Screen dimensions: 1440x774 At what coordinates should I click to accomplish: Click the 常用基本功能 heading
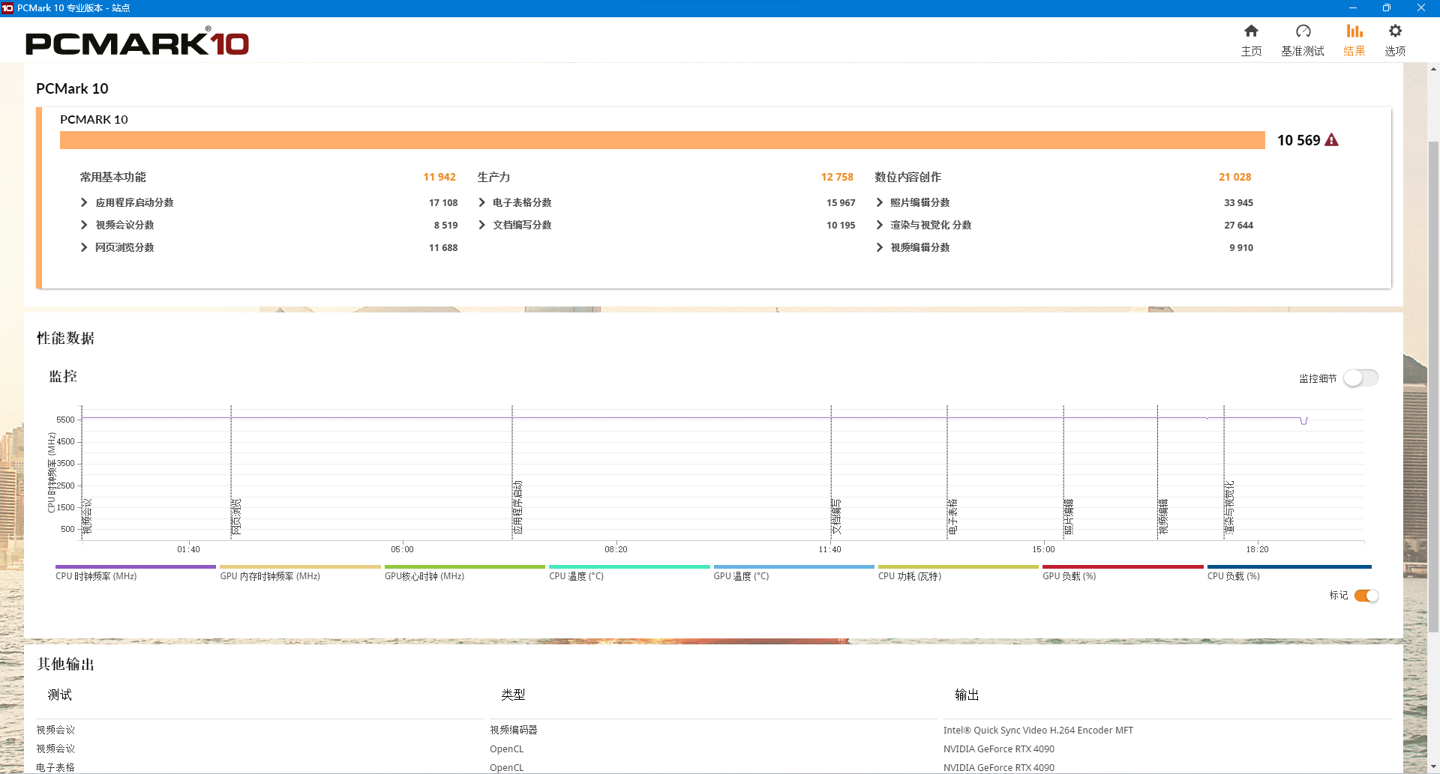pos(113,177)
